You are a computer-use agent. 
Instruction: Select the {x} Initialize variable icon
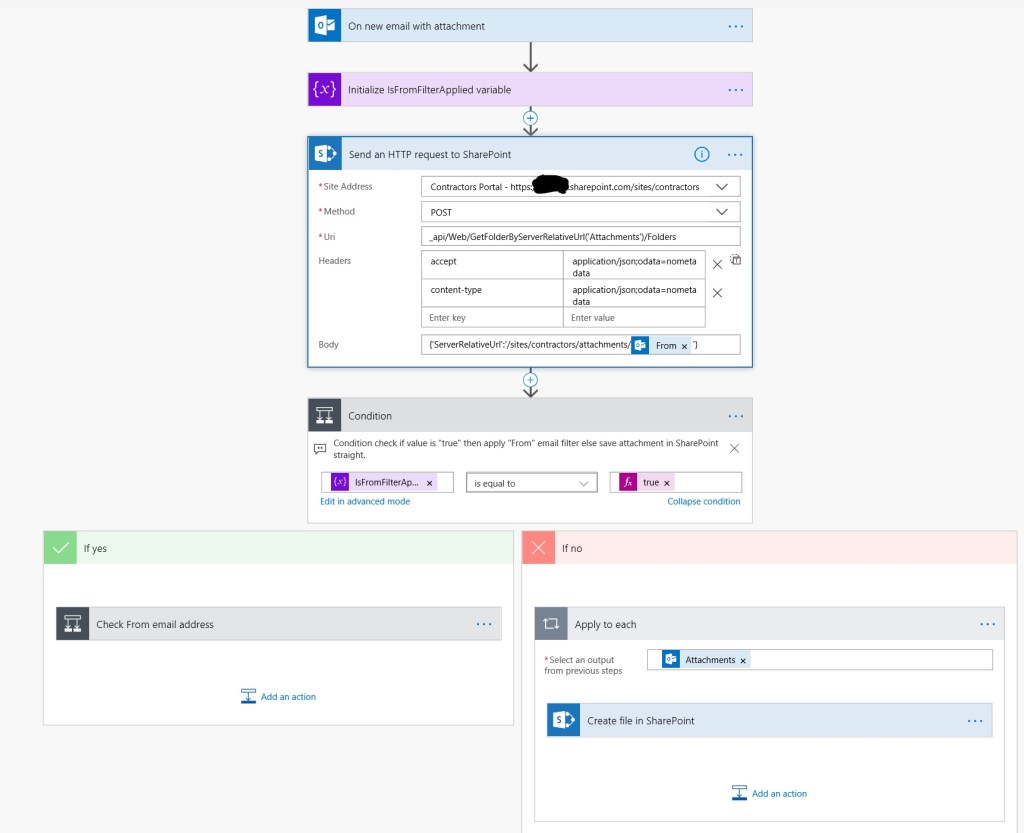(324, 89)
